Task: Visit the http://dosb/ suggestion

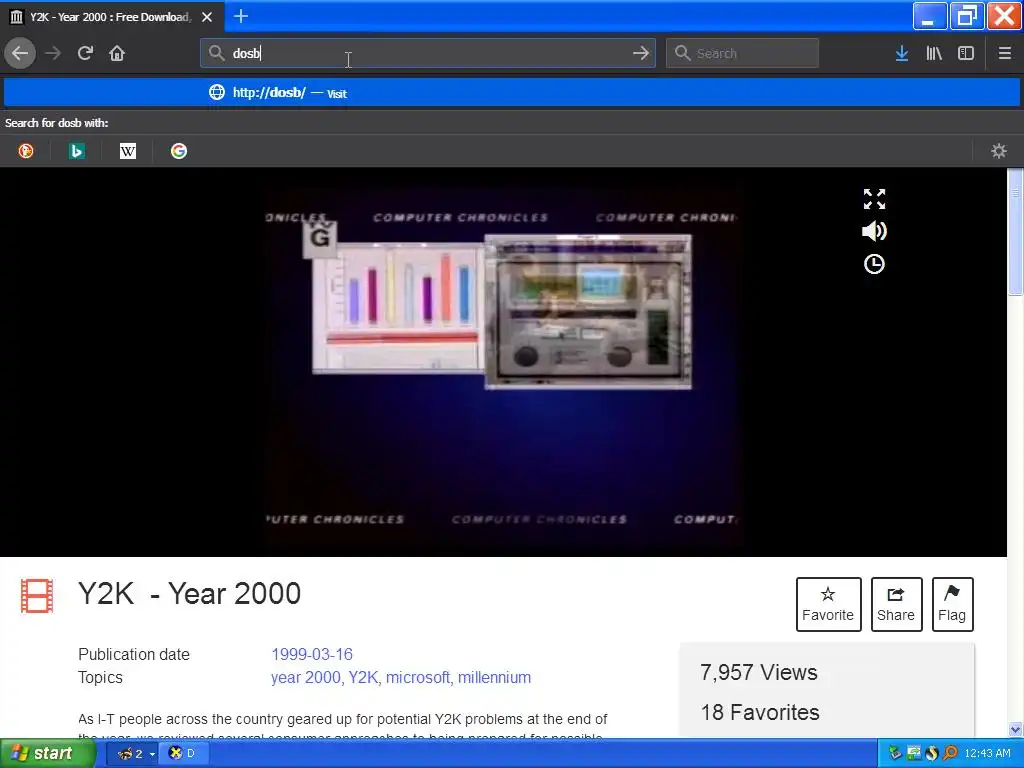Action: point(512,93)
